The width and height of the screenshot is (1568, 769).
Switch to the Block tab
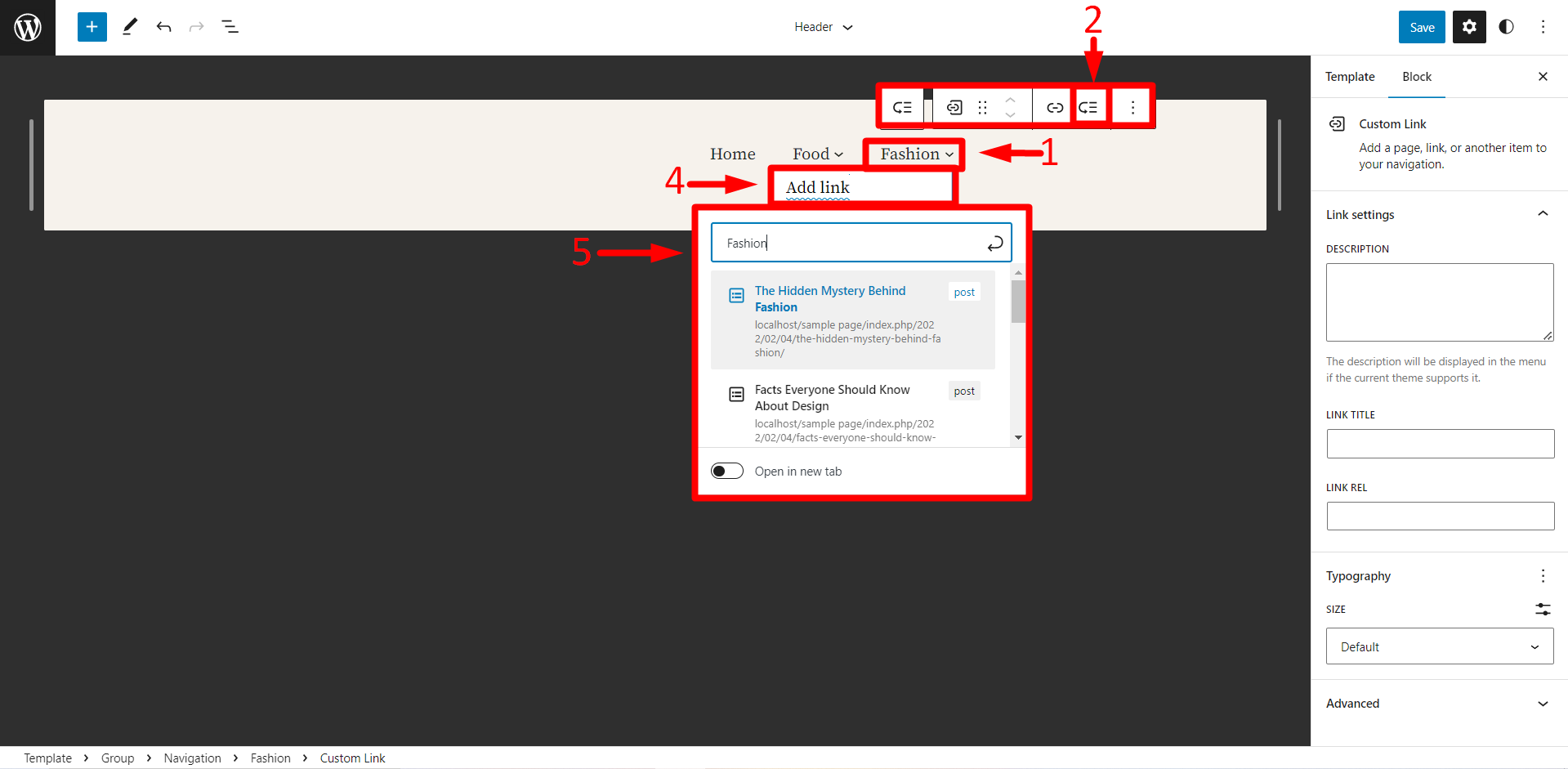(x=1417, y=77)
